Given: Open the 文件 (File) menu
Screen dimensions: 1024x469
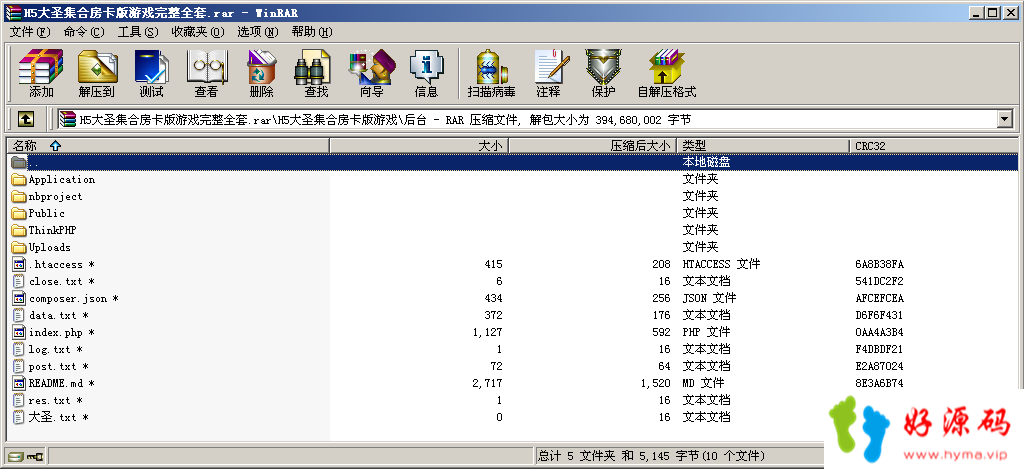Looking at the screenshot, I should coord(30,32).
